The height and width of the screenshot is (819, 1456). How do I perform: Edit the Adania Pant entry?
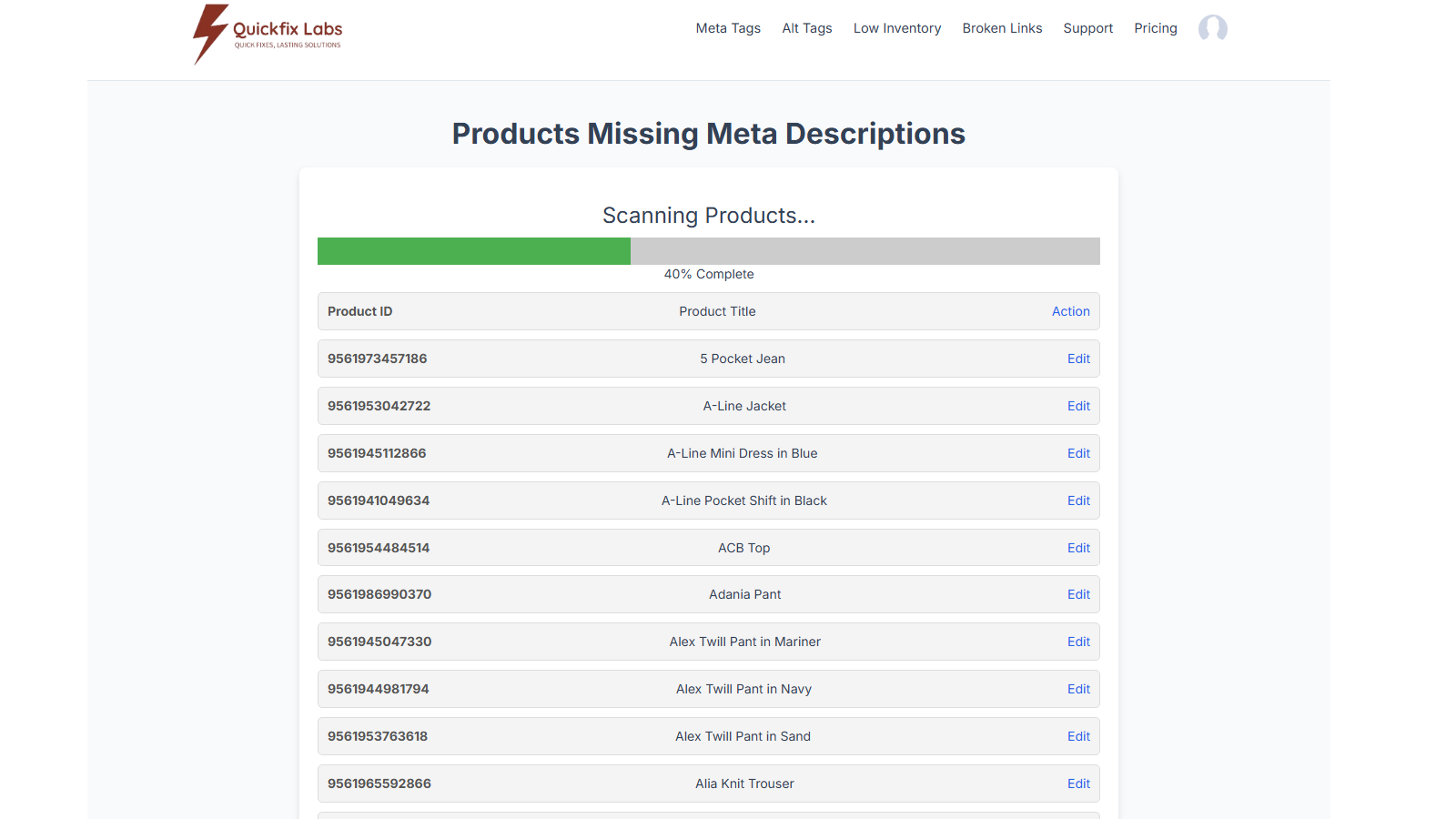[1078, 594]
